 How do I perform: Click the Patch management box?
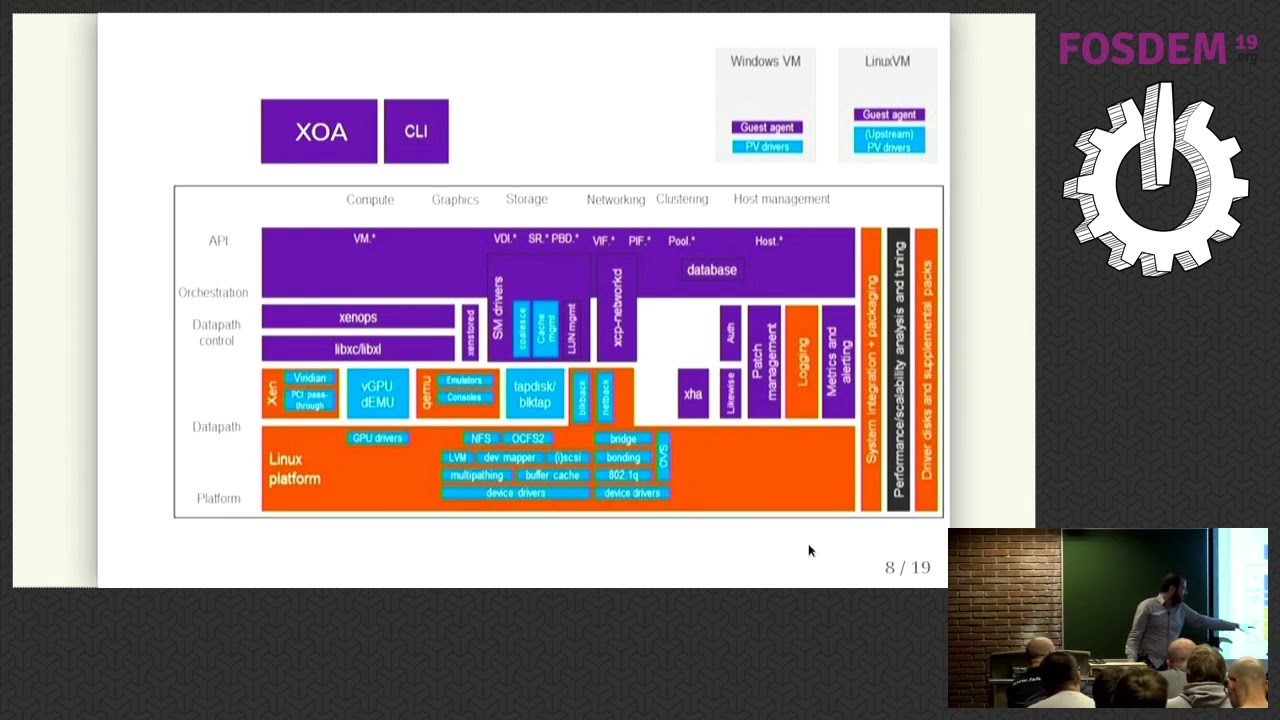tap(764, 362)
